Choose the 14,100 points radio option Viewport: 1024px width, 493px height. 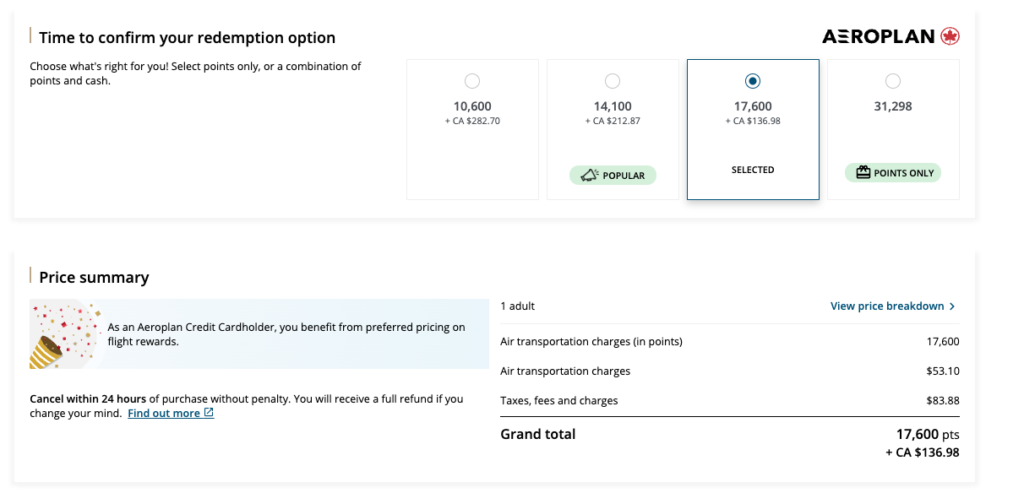click(612, 81)
